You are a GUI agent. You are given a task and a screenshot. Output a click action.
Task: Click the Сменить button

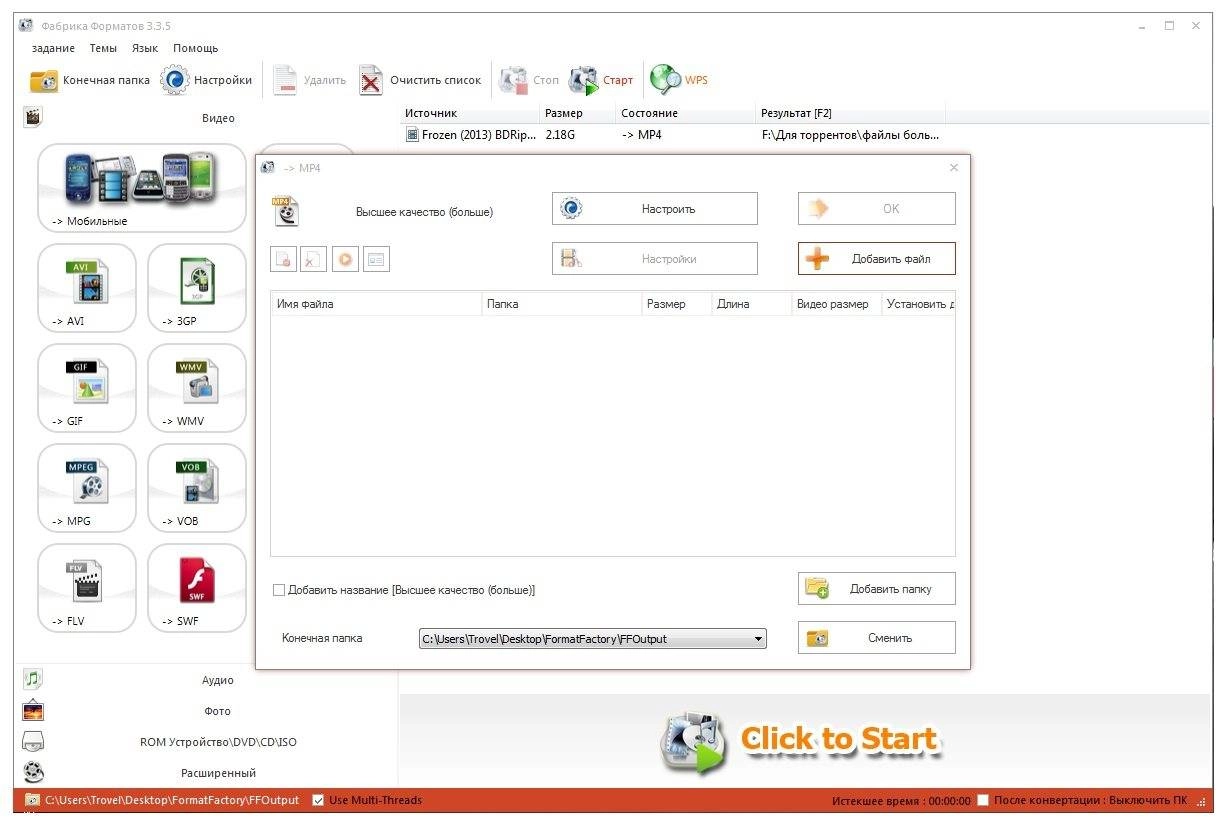[877, 638]
